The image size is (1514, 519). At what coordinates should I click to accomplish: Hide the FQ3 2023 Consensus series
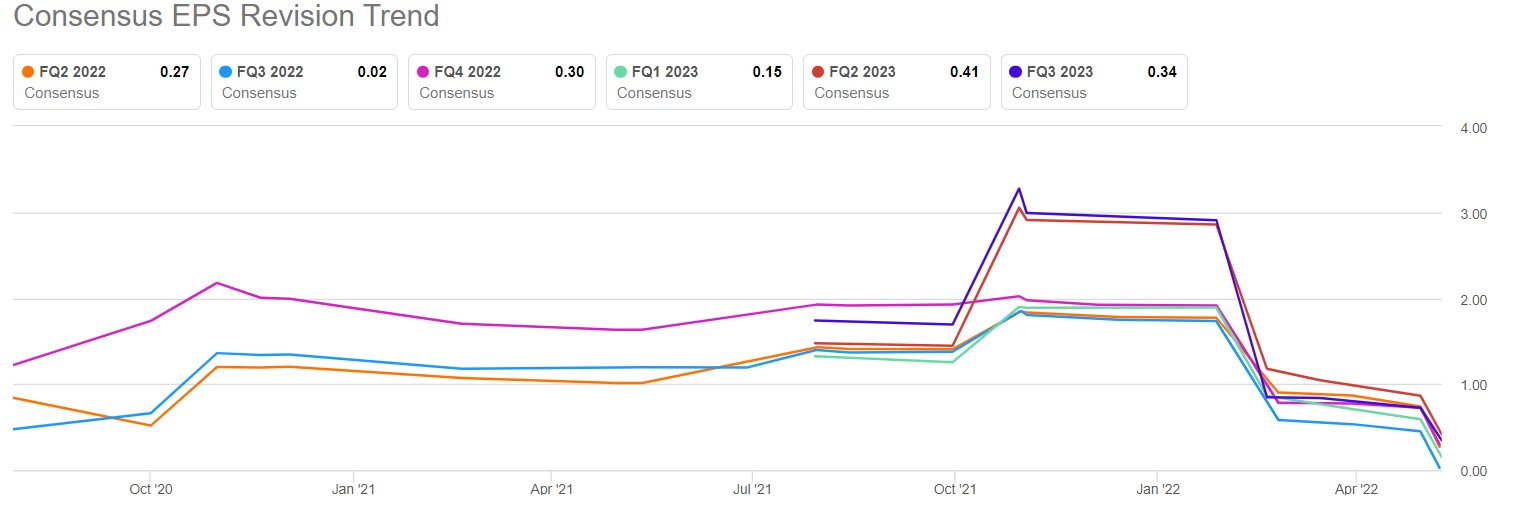1094,82
